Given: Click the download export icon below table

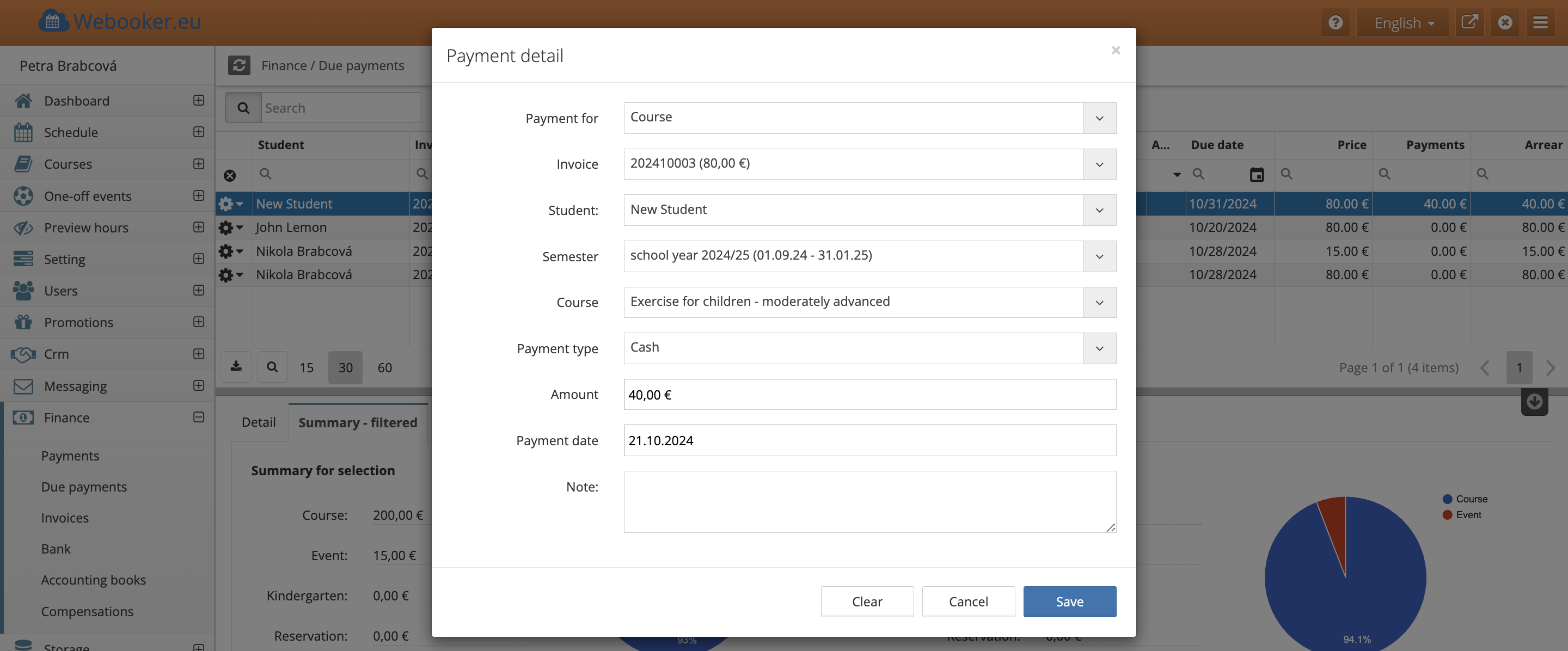Looking at the screenshot, I should 236,367.
